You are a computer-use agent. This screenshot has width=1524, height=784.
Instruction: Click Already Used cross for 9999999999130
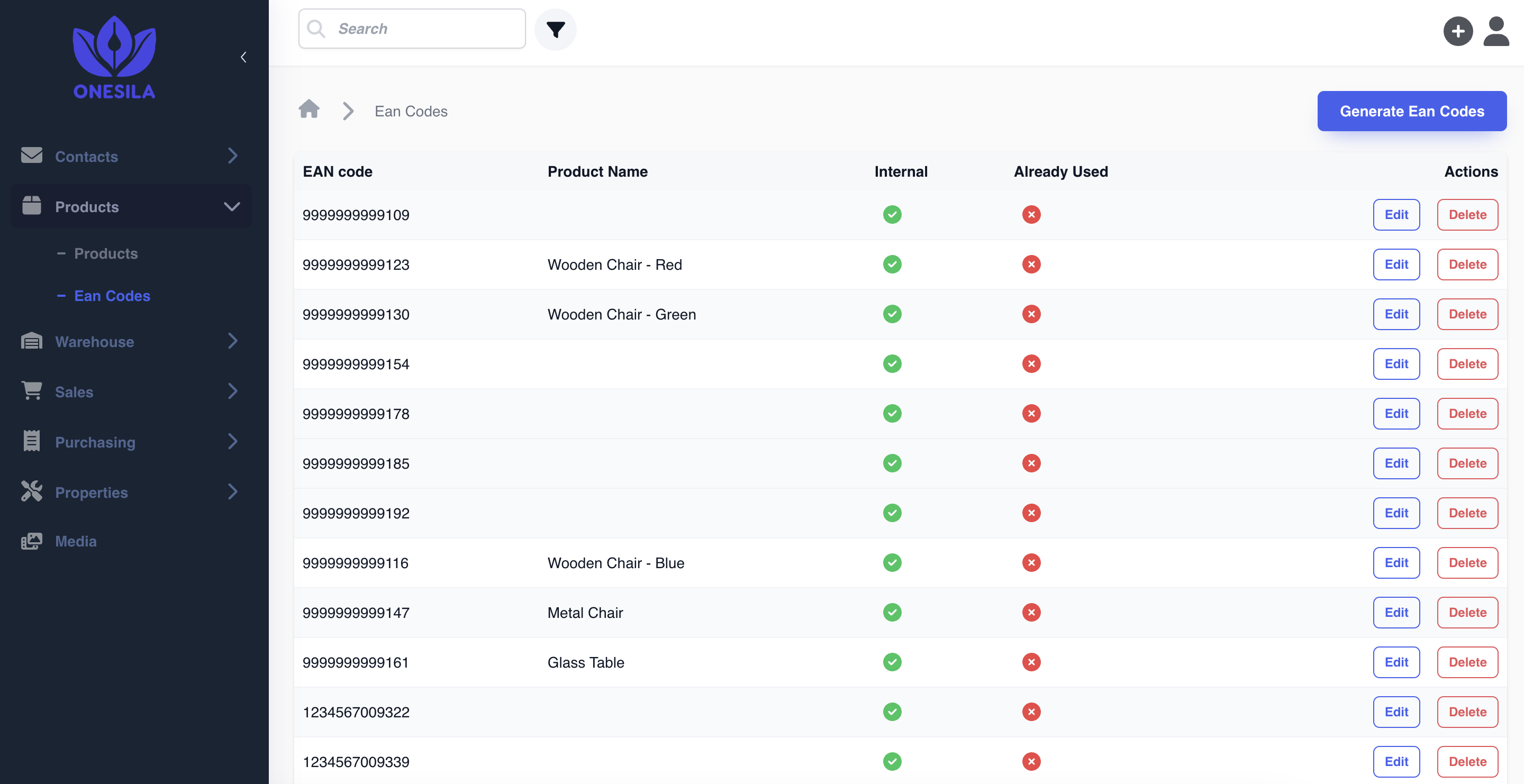[1031, 314]
